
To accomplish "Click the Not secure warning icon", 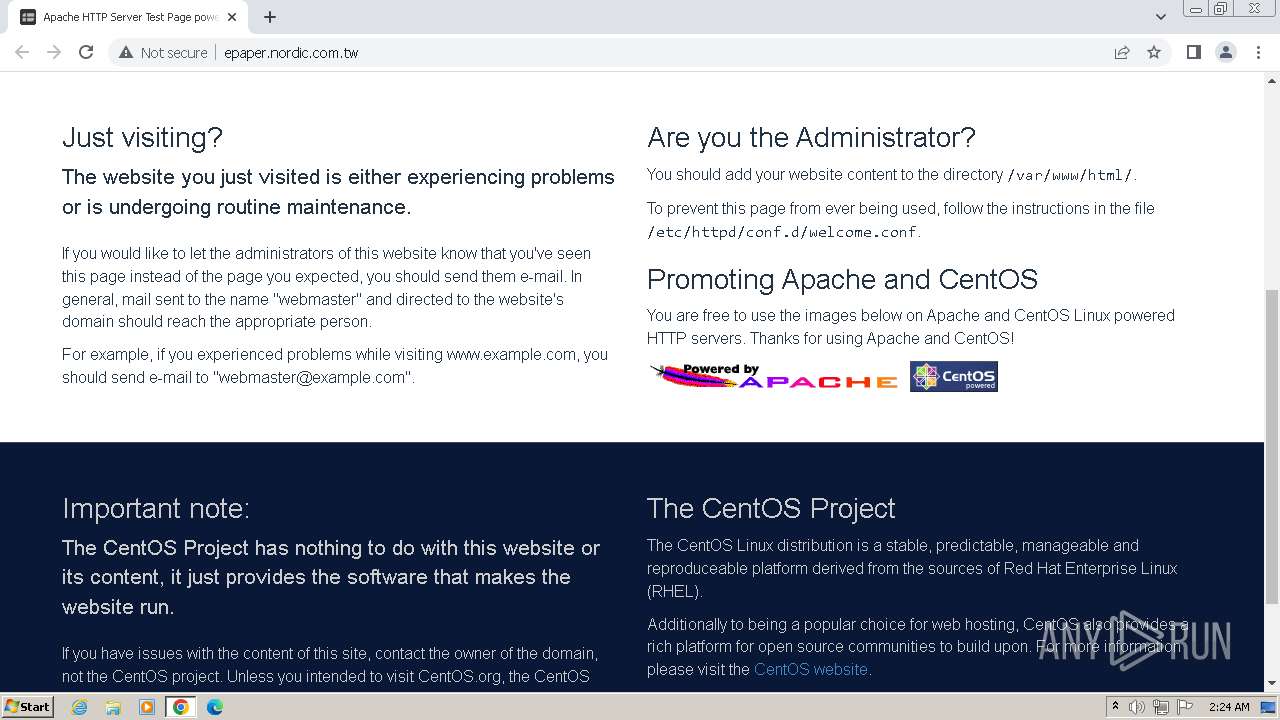I will pos(126,52).
